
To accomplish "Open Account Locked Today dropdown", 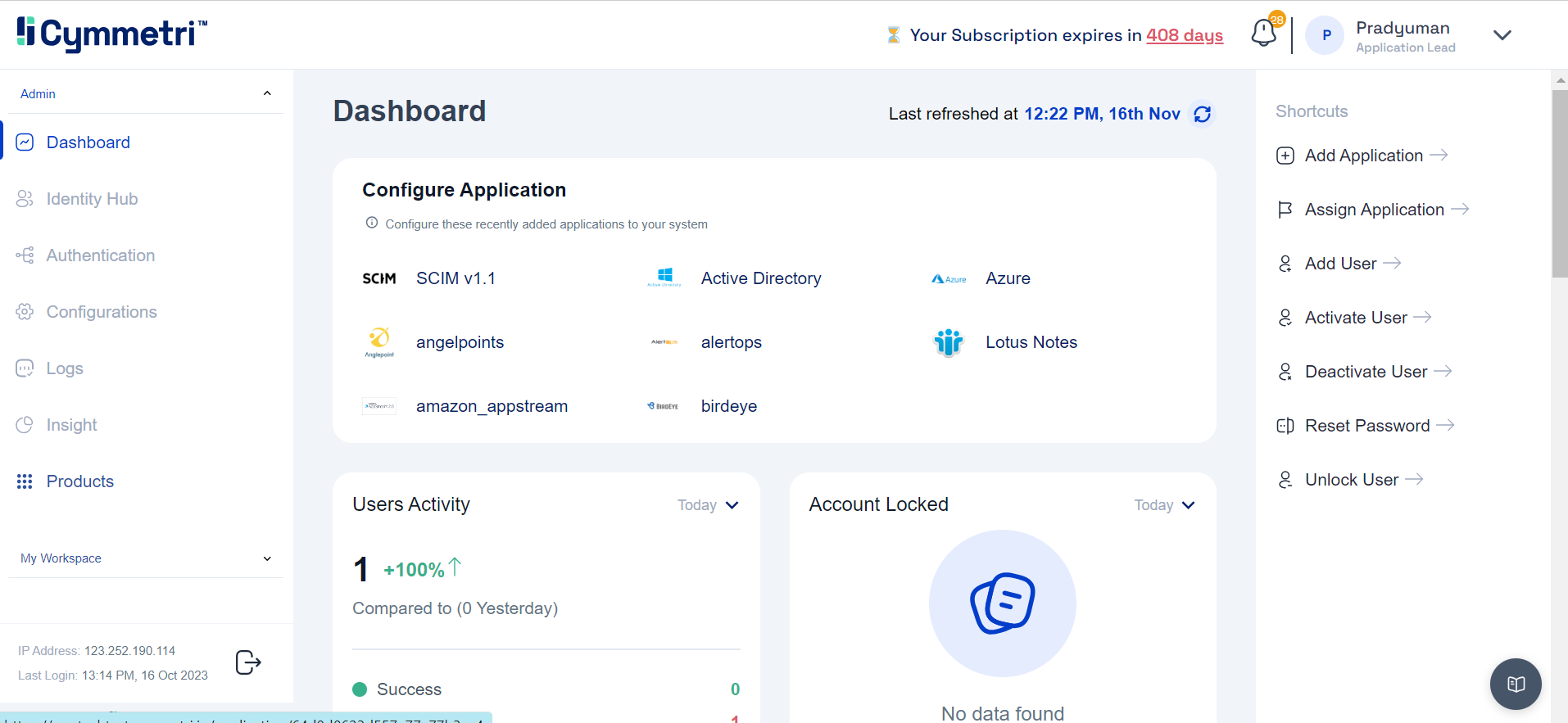I will [x=1164, y=505].
